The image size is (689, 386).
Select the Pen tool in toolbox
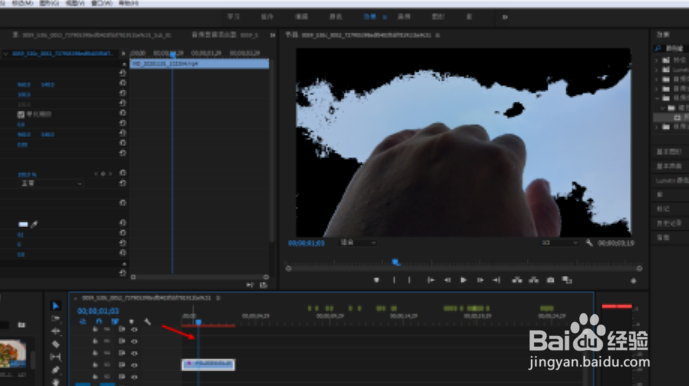(55, 370)
